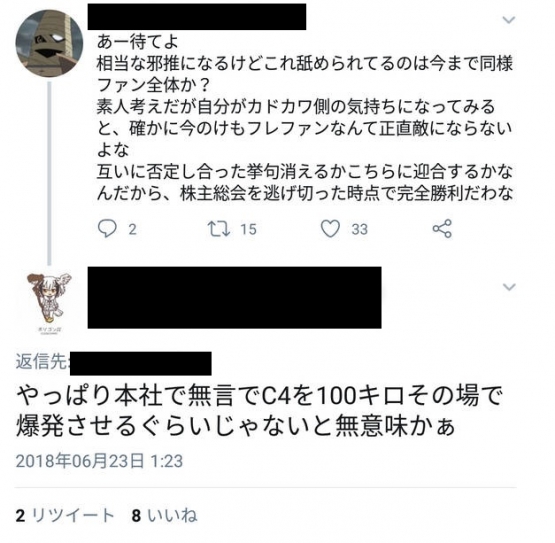
Task: Click the thread connector line between tweets
Action: point(49,173)
